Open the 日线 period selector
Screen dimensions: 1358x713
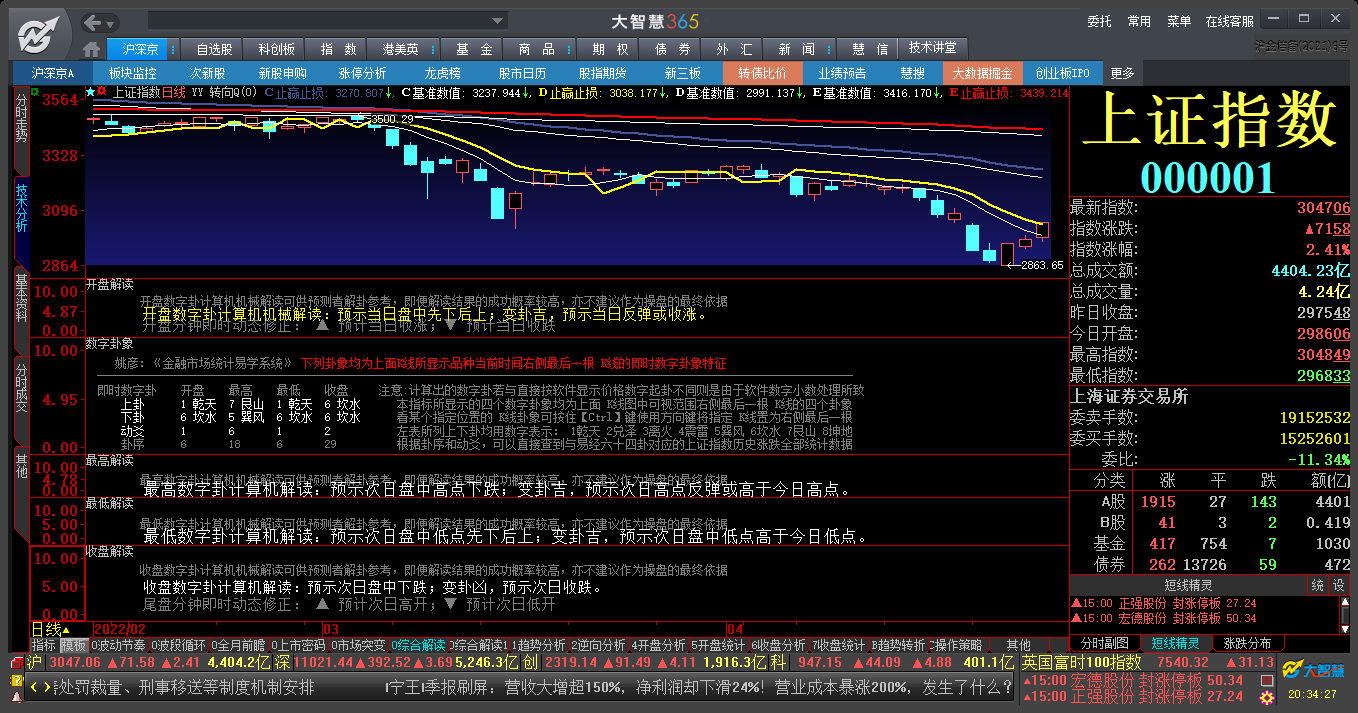coord(50,629)
